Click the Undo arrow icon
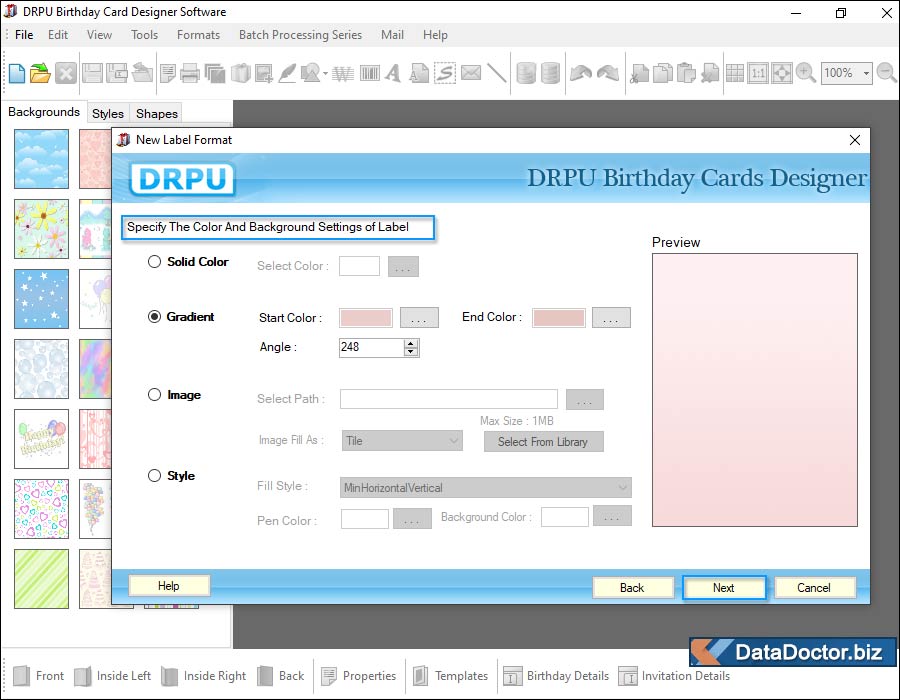900x700 pixels. click(581, 73)
